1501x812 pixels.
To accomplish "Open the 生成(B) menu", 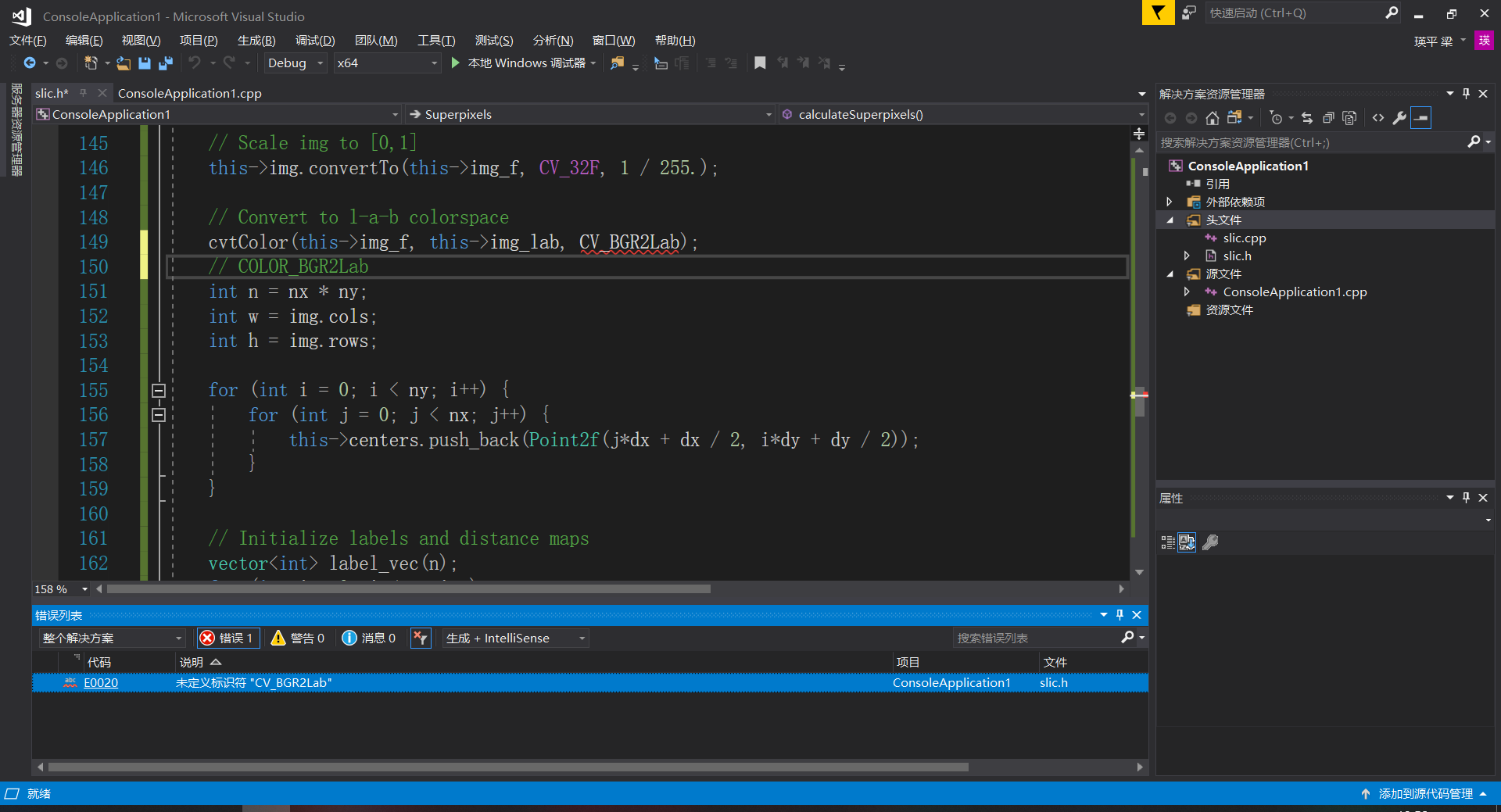I will point(256,41).
